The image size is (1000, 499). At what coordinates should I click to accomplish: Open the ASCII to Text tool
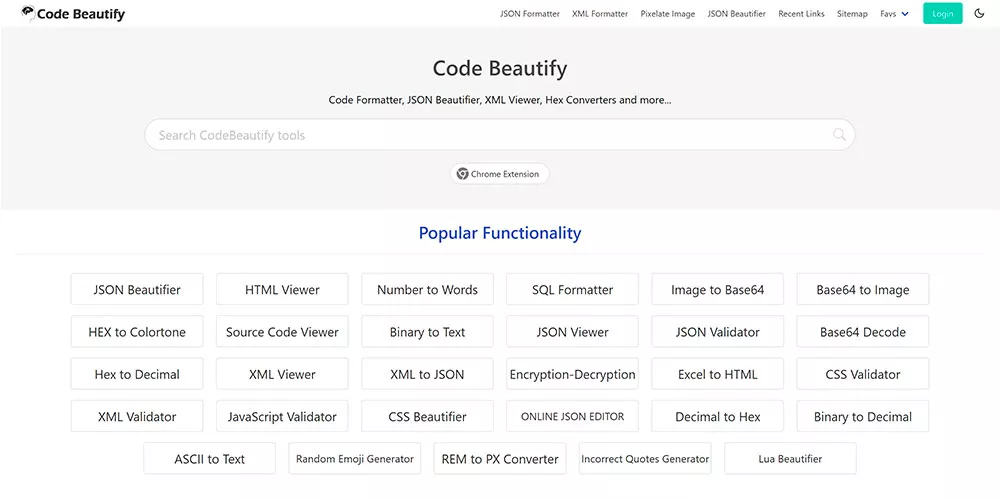pyautogui.click(x=209, y=458)
